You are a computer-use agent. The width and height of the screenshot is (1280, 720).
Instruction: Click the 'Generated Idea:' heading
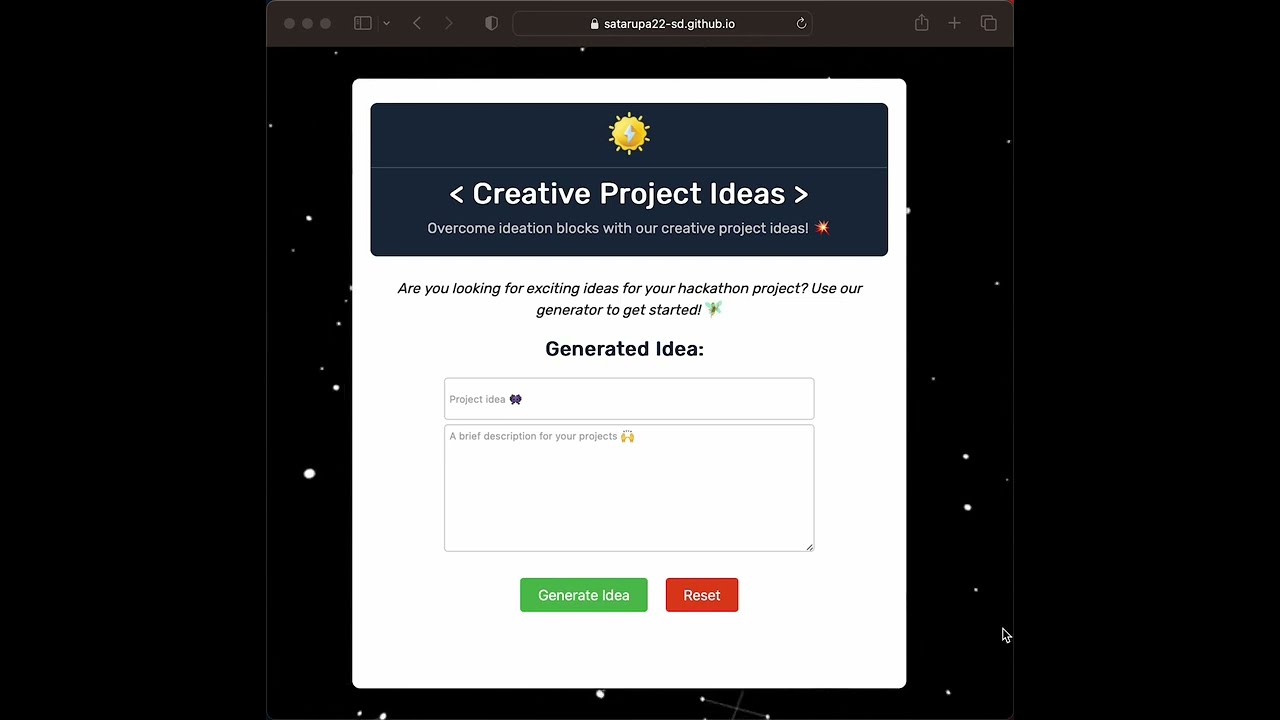pyautogui.click(x=625, y=348)
